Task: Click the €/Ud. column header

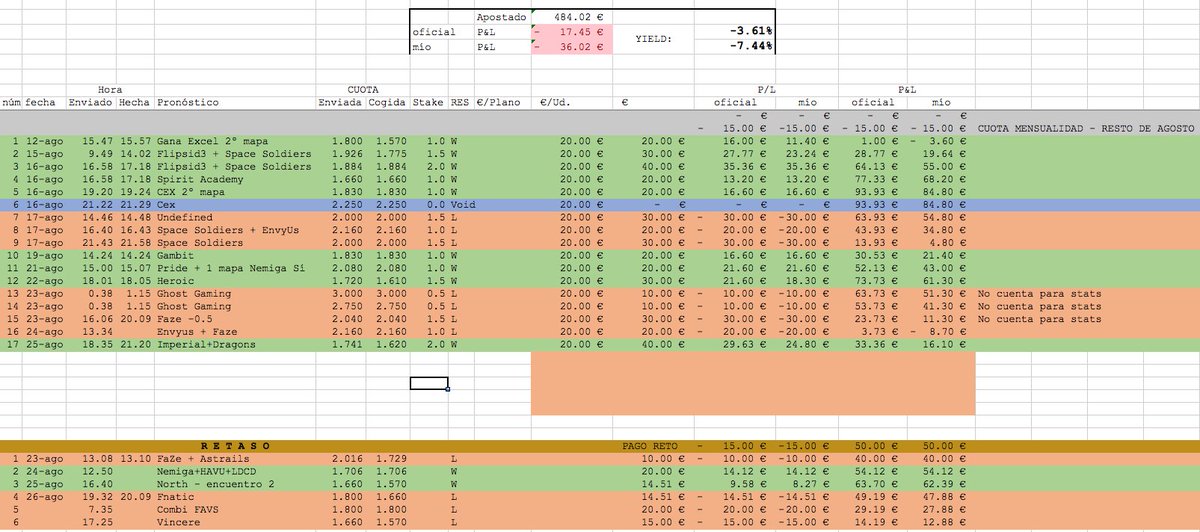Action: click(557, 102)
